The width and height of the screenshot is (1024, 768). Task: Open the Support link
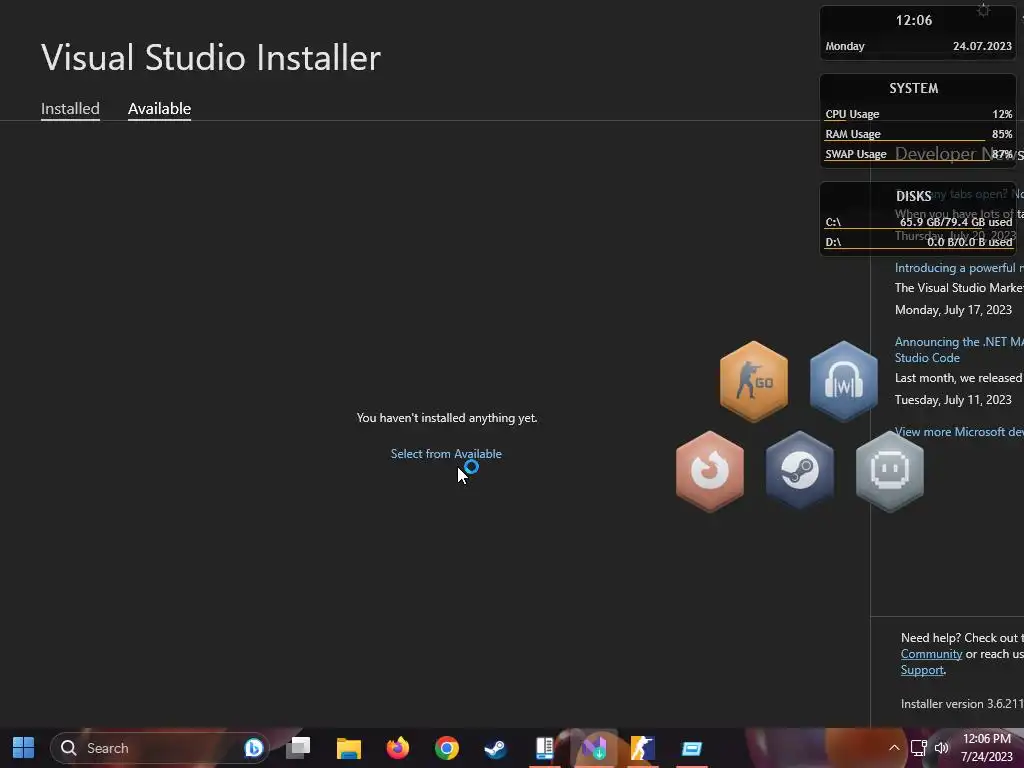922,670
